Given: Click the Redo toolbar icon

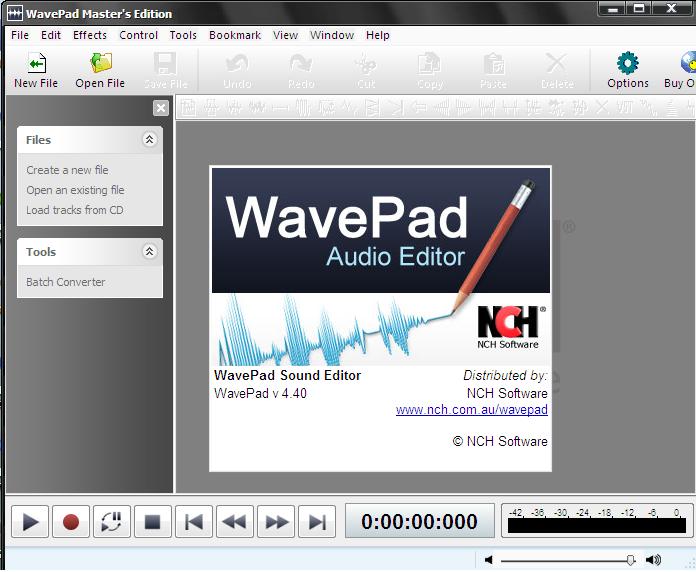Looking at the screenshot, I should (x=301, y=63).
